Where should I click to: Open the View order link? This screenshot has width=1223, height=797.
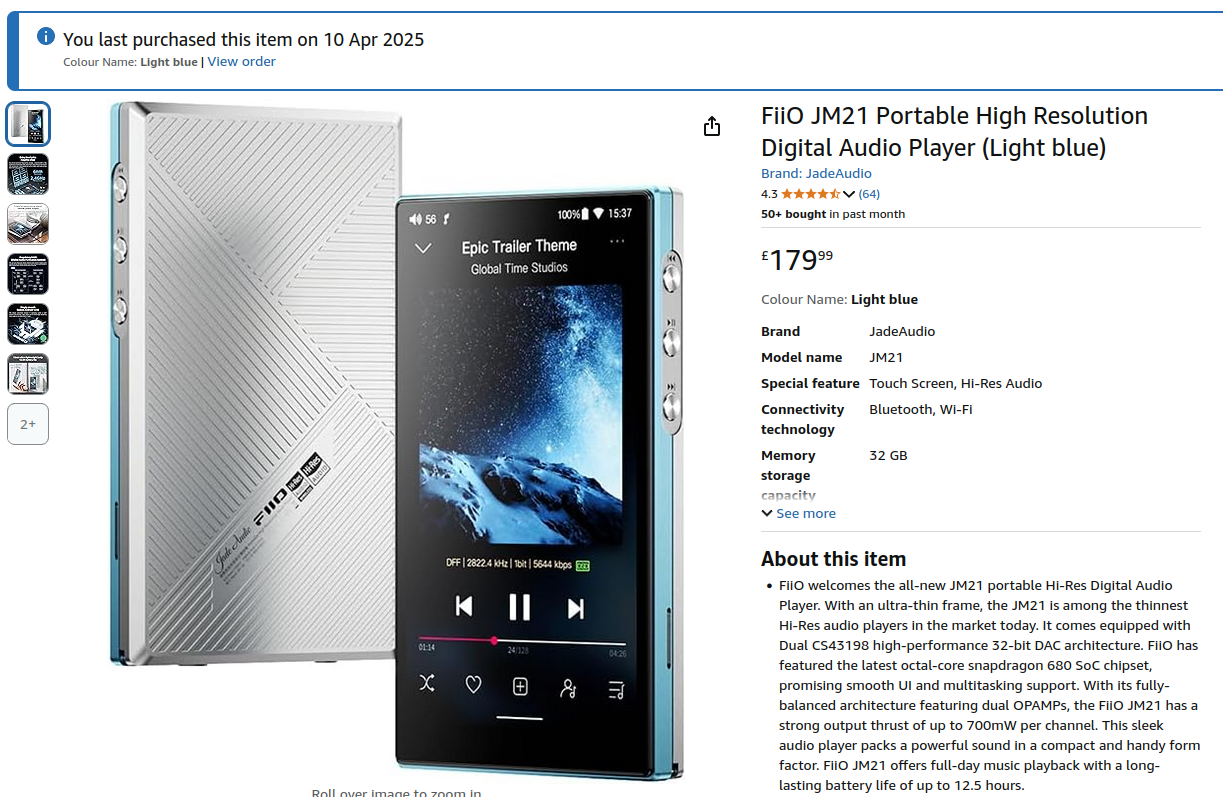[241, 62]
